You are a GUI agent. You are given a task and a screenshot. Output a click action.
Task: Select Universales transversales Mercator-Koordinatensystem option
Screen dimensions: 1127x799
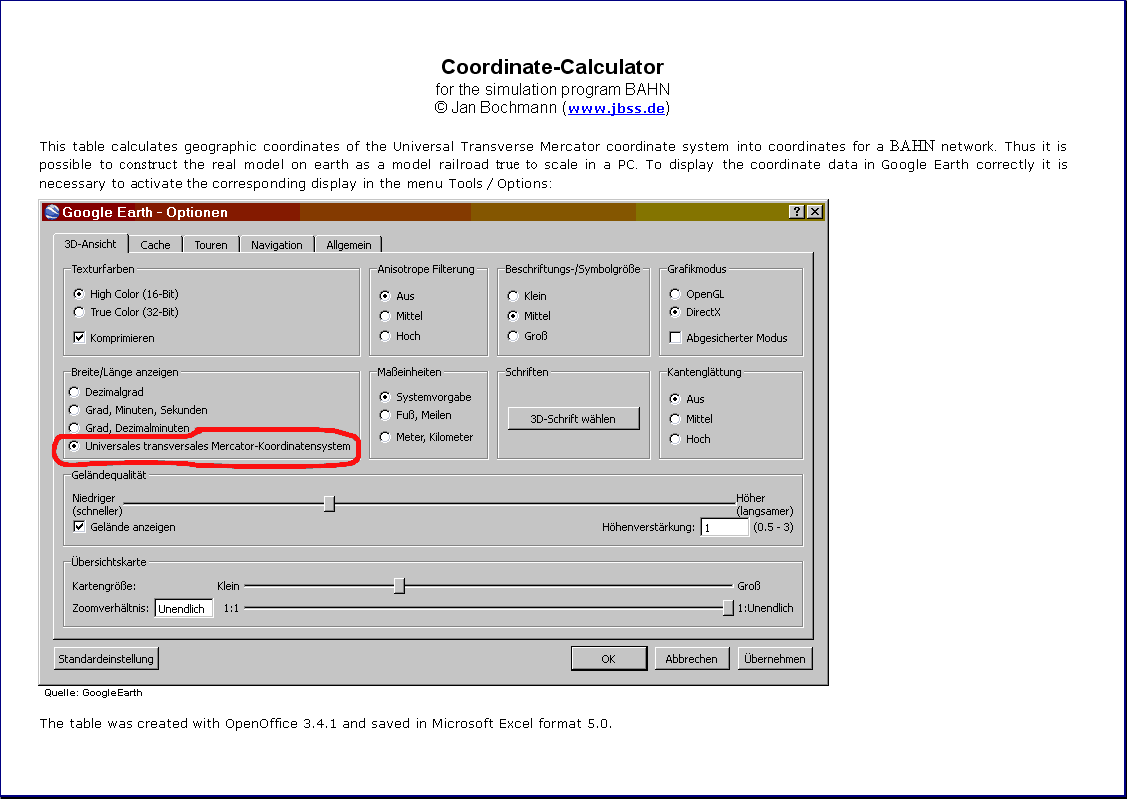[210, 446]
